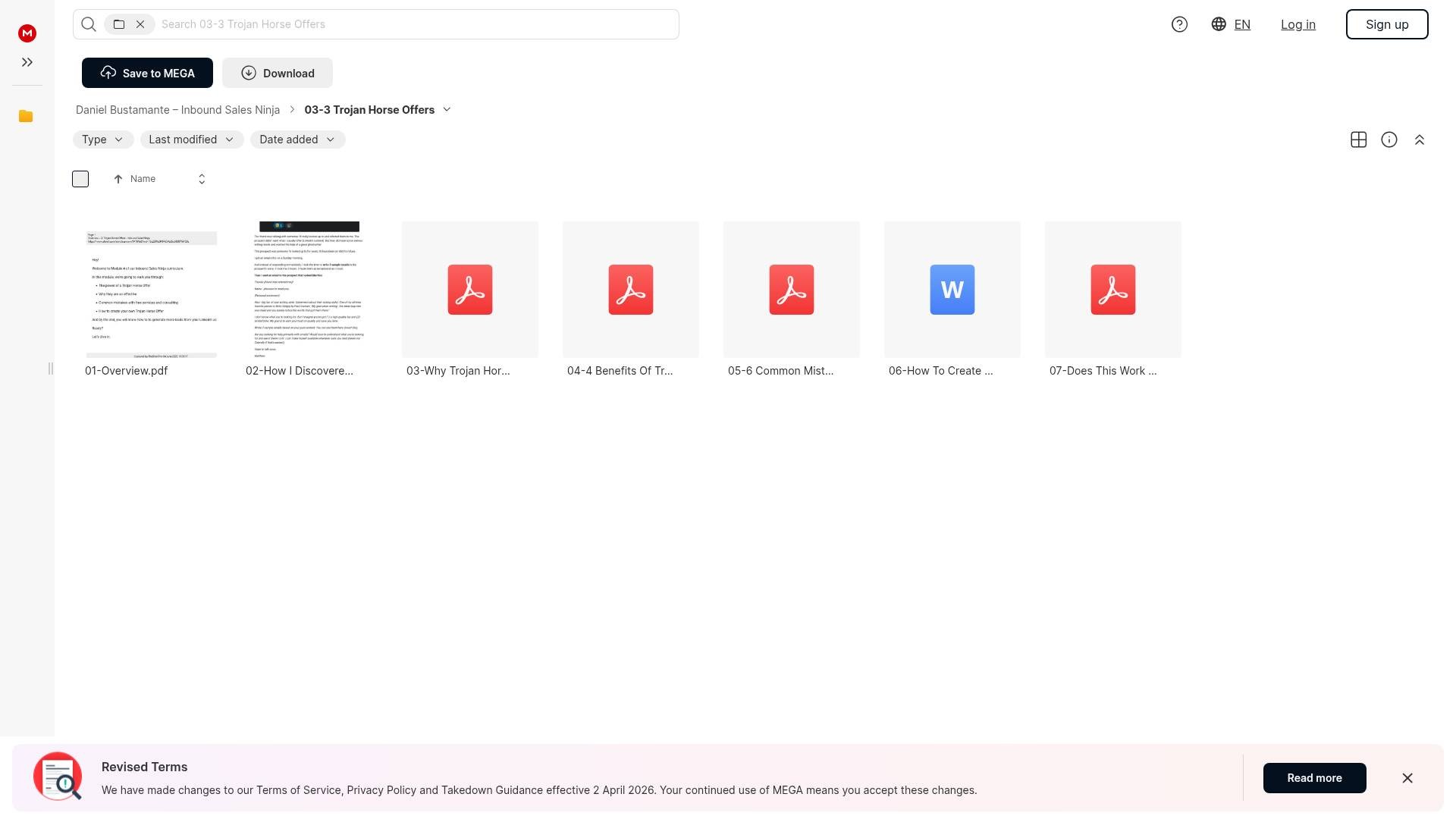Viewport: 1456px width, 819px height.
Task: Switch to grid/list view icon
Action: point(1358,140)
